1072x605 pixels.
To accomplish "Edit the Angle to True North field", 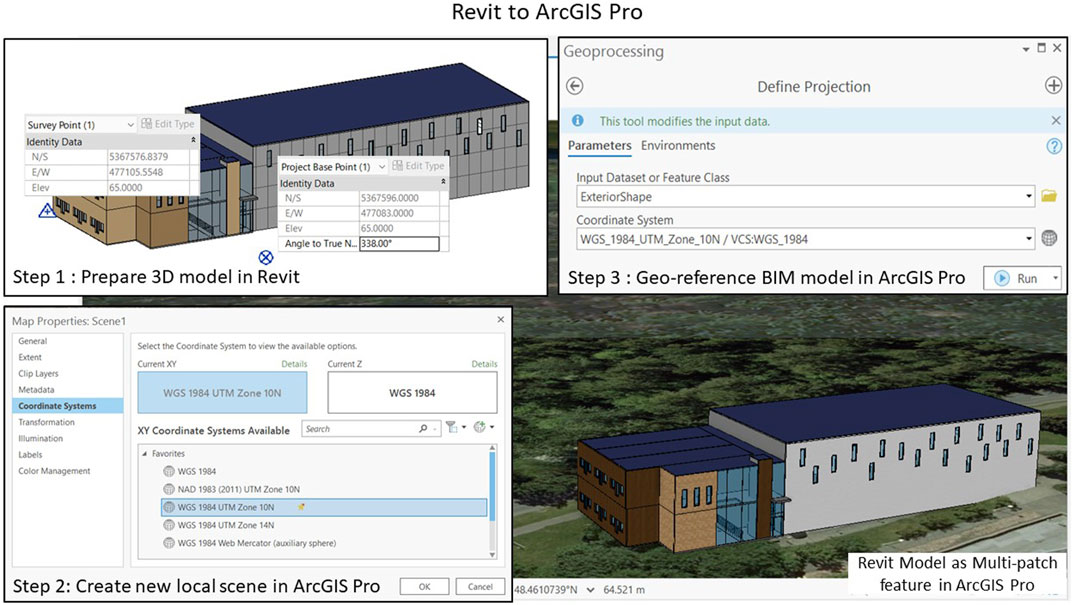I will coord(399,243).
